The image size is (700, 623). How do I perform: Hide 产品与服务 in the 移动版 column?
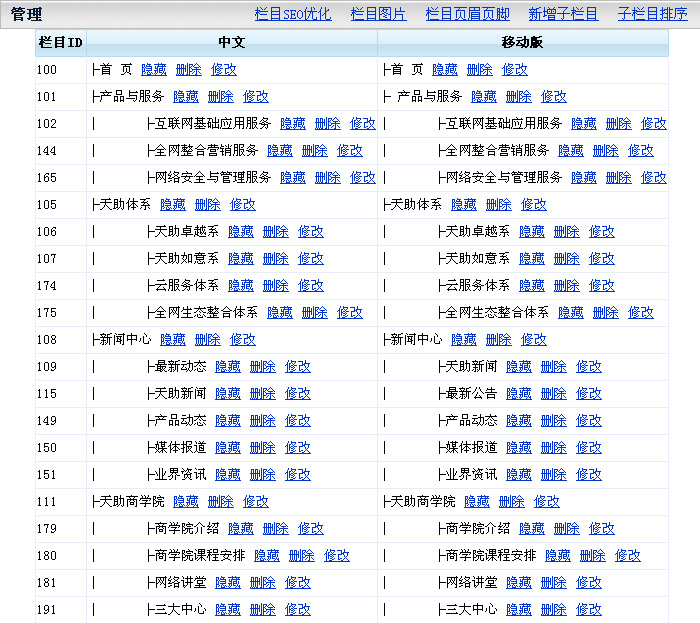[x=484, y=97]
